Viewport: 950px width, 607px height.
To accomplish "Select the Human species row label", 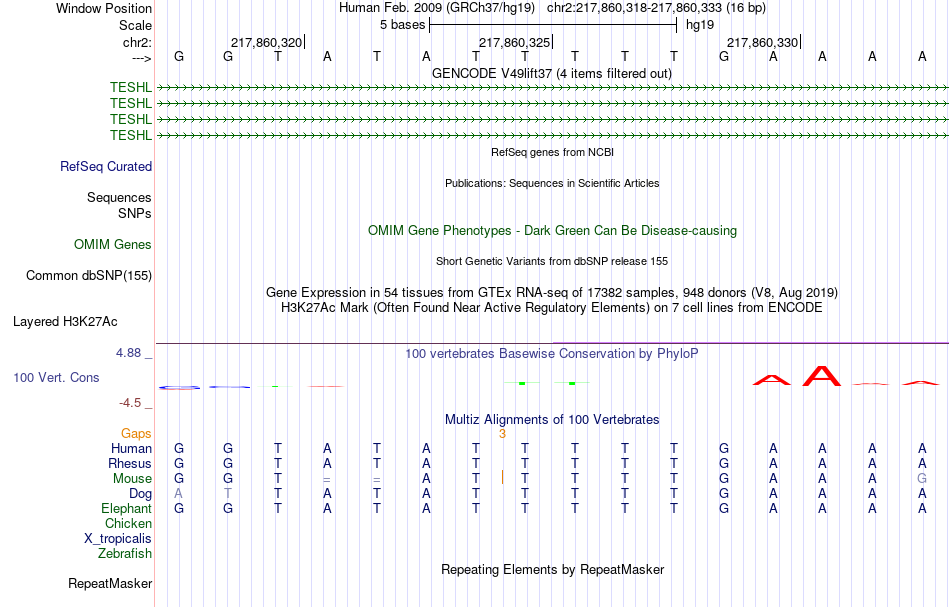I will pos(131,448).
